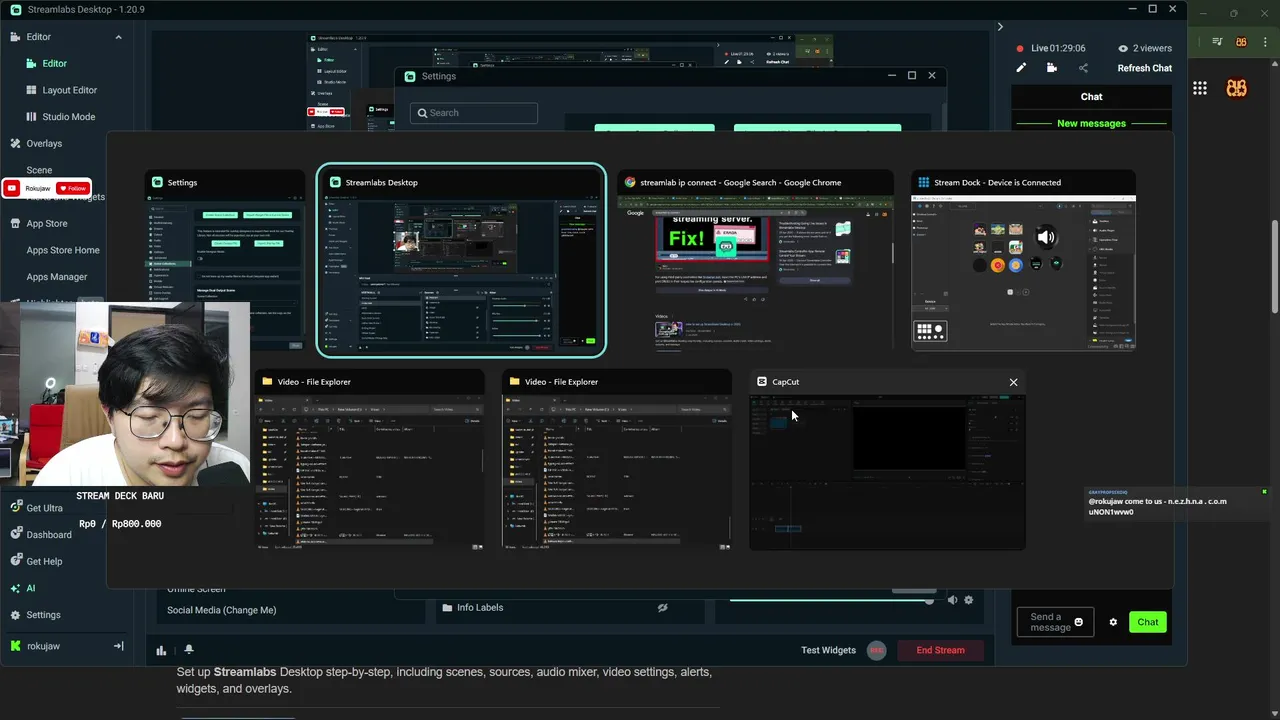Collapse the Editor section in the sidebar
Screen dimensions: 1280x720
118,37
